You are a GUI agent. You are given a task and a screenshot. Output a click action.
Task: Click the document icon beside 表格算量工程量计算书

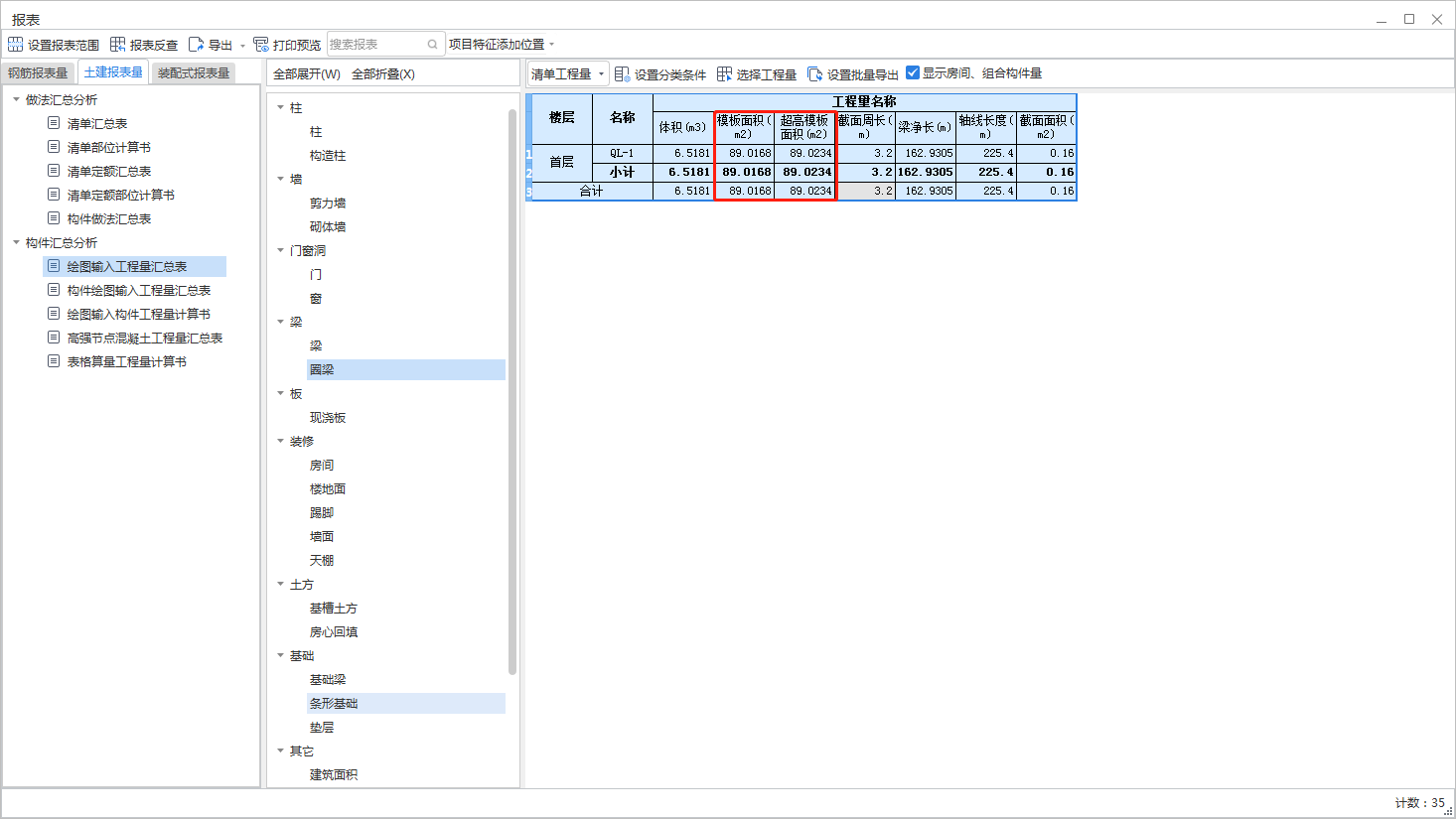tap(54, 361)
